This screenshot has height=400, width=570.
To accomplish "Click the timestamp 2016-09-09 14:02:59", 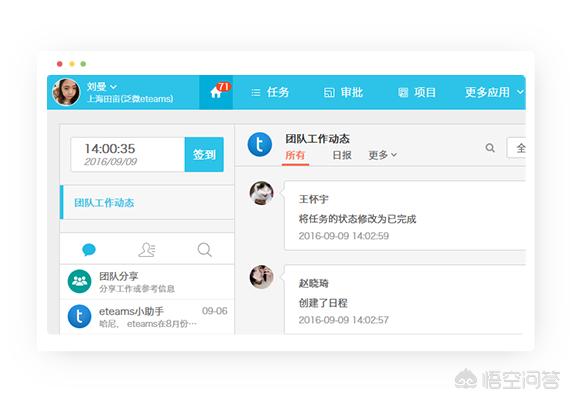I will point(344,236).
